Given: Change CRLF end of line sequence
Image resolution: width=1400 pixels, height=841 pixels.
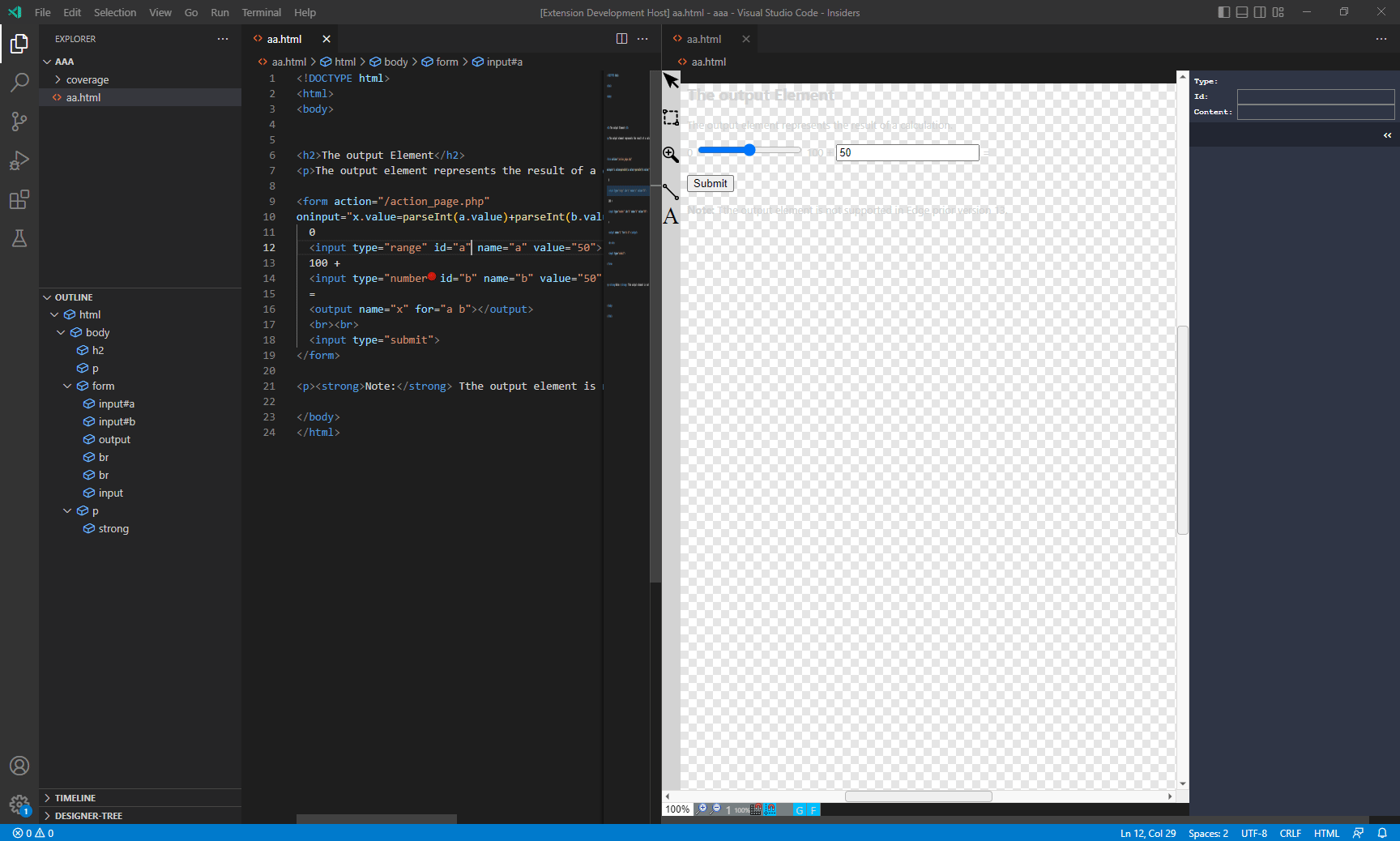Looking at the screenshot, I should [1290, 833].
